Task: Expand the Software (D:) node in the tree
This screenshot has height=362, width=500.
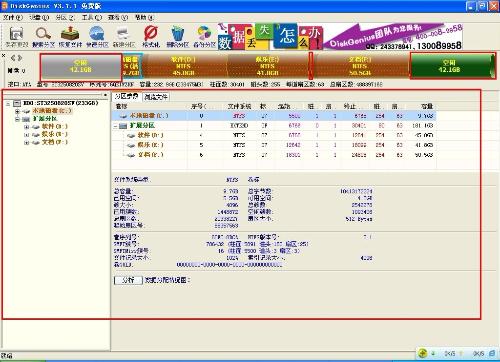Action: [x=26, y=127]
